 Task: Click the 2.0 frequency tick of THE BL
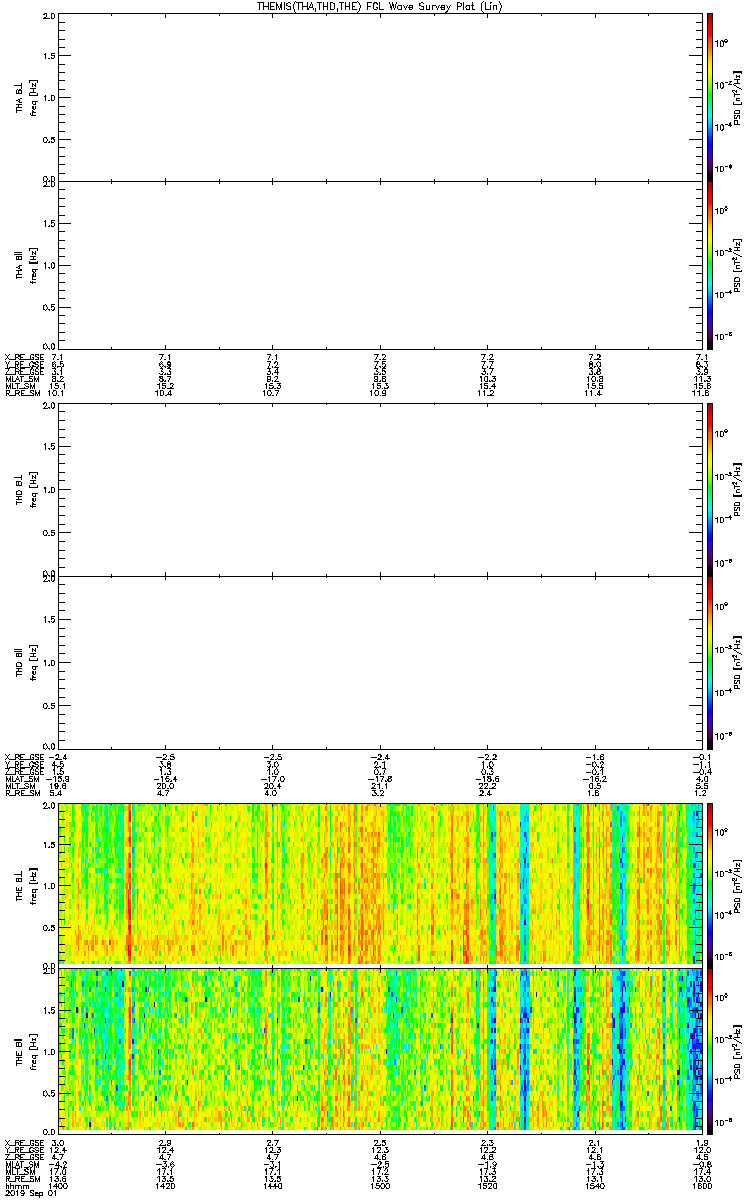click(49, 805)
